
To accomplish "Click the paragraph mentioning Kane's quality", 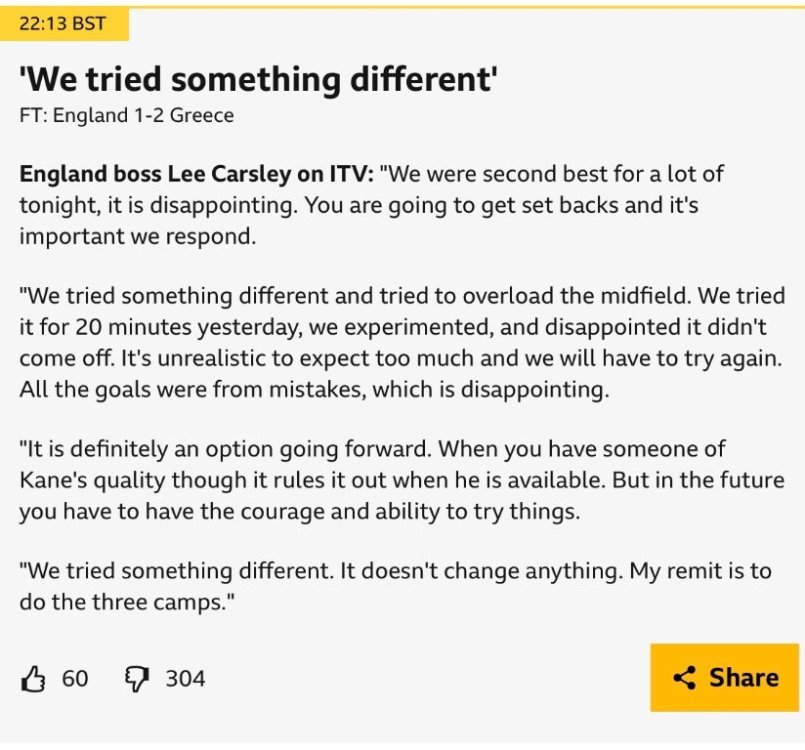I will click(x=400, y=480).
